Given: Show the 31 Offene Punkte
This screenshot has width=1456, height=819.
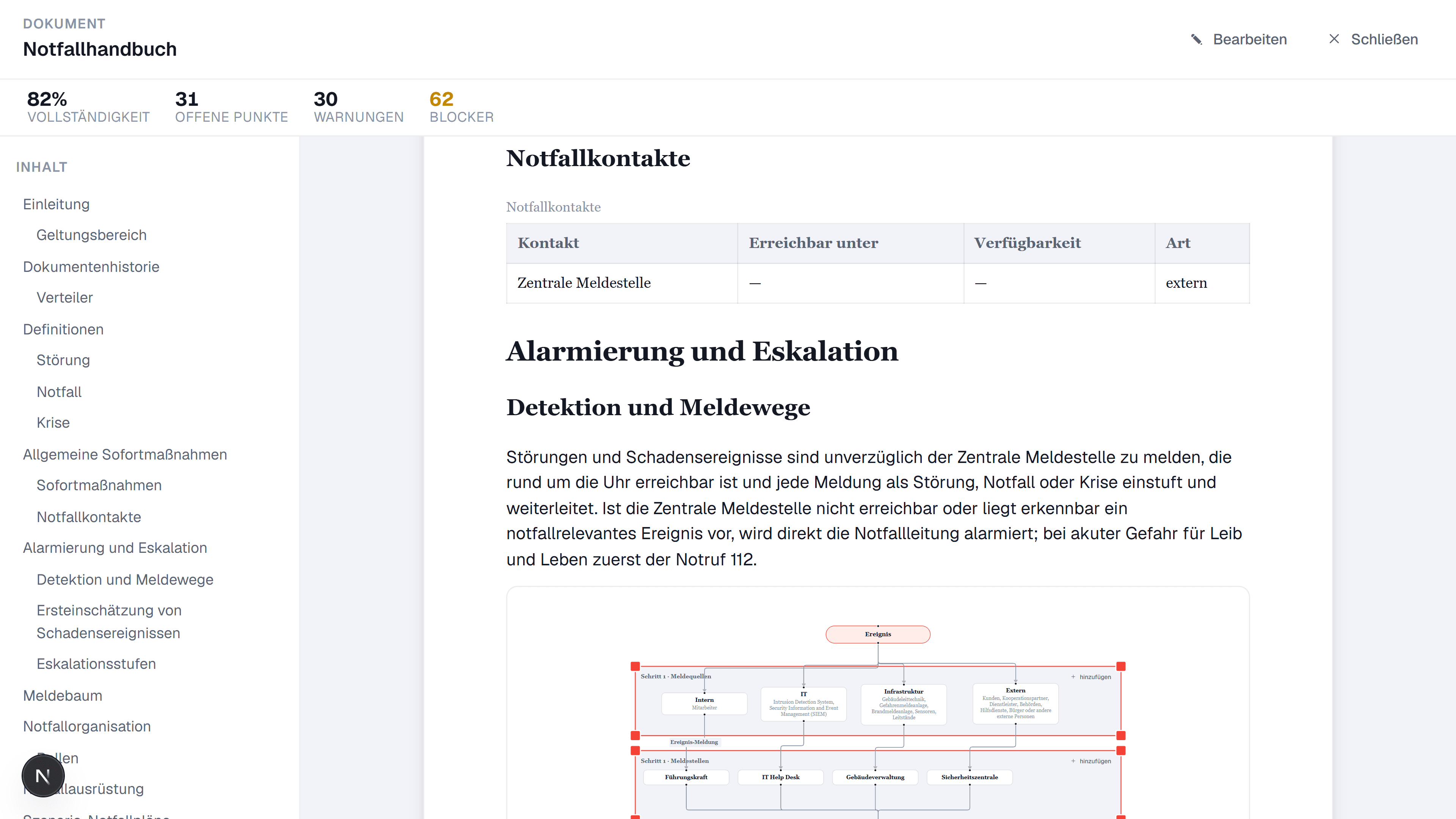Looking at the screenshot, I should [232, 107].
